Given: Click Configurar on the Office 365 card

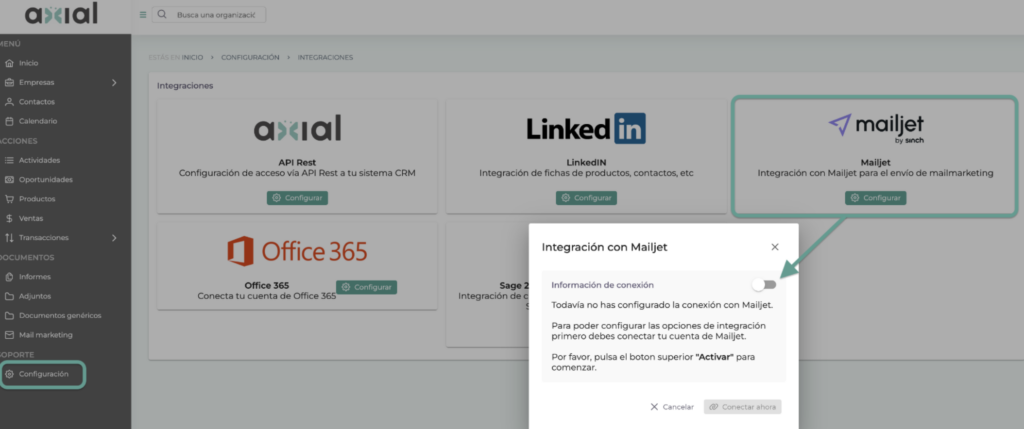Looking at the screenshot, I should [x=366, y=287].
